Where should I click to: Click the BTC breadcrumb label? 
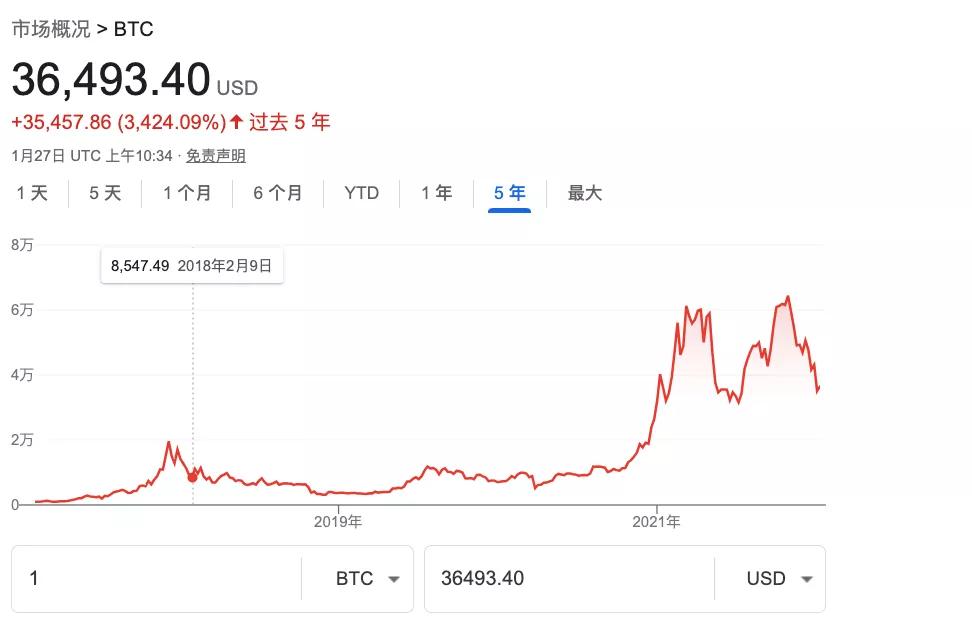[x=133, y=29]
